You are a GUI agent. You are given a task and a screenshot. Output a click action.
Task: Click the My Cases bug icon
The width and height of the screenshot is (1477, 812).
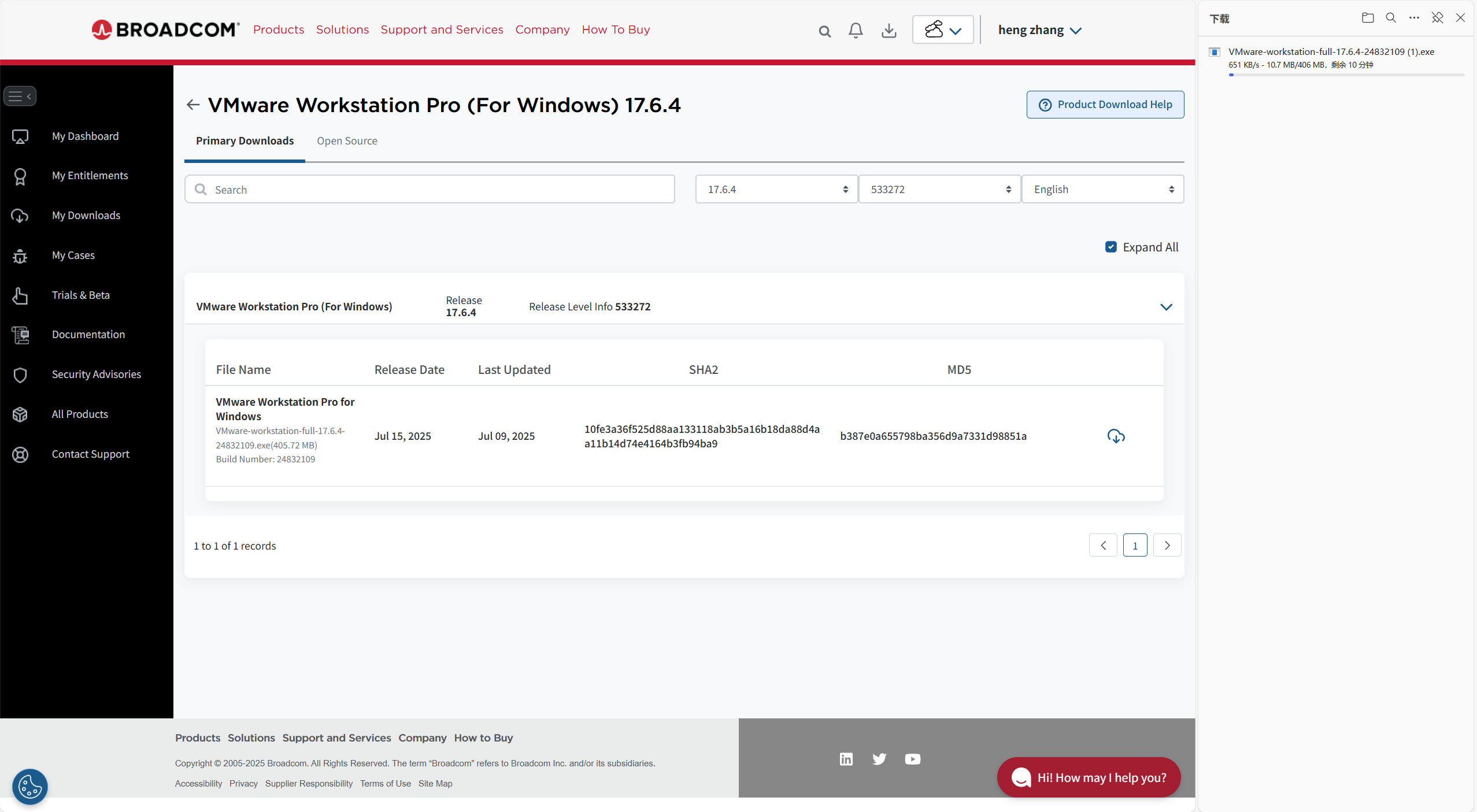pyautogui.click(x=20, y=255)
